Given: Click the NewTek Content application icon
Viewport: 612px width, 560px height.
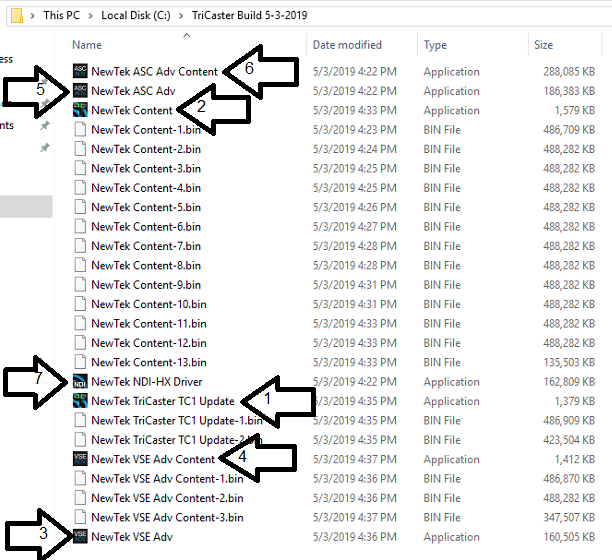Looking at the screenshot, I should (80, 110).
